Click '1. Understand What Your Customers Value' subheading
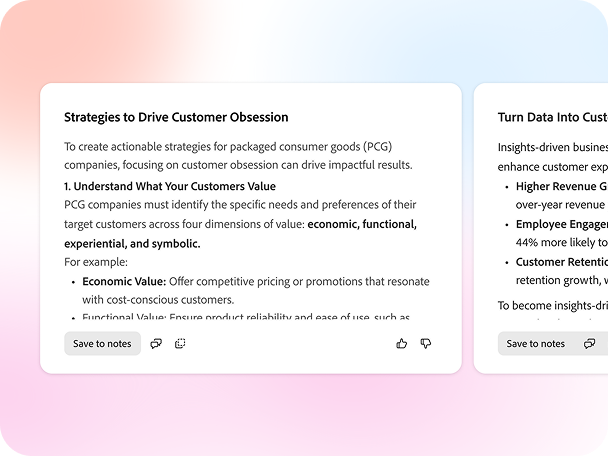 pyautogui.click(x=170, y=186)
